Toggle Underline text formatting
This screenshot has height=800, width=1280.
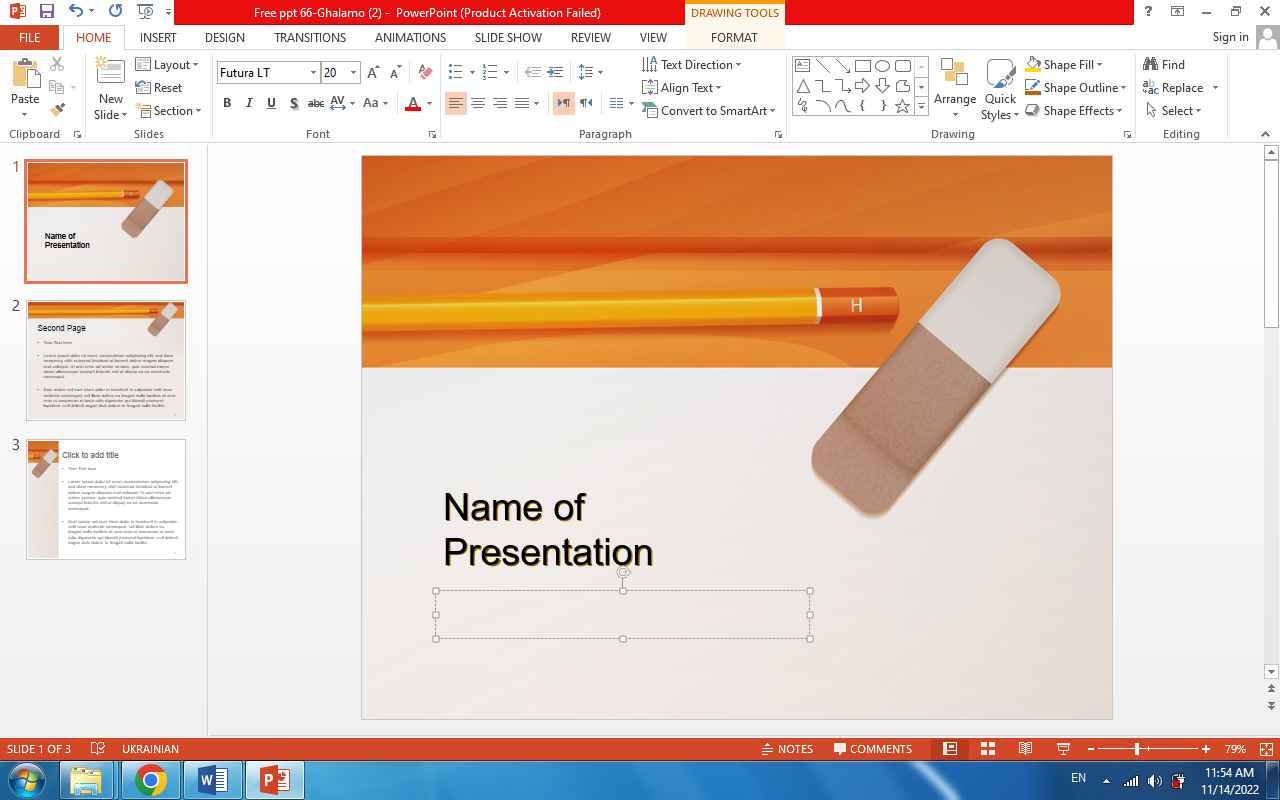(x=271, y=103)
